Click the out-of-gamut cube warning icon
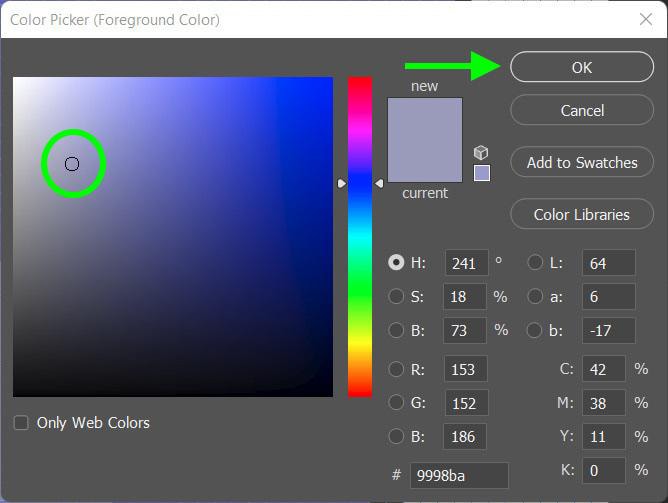Viewport: 668px width, 503px height. point(481,152)
